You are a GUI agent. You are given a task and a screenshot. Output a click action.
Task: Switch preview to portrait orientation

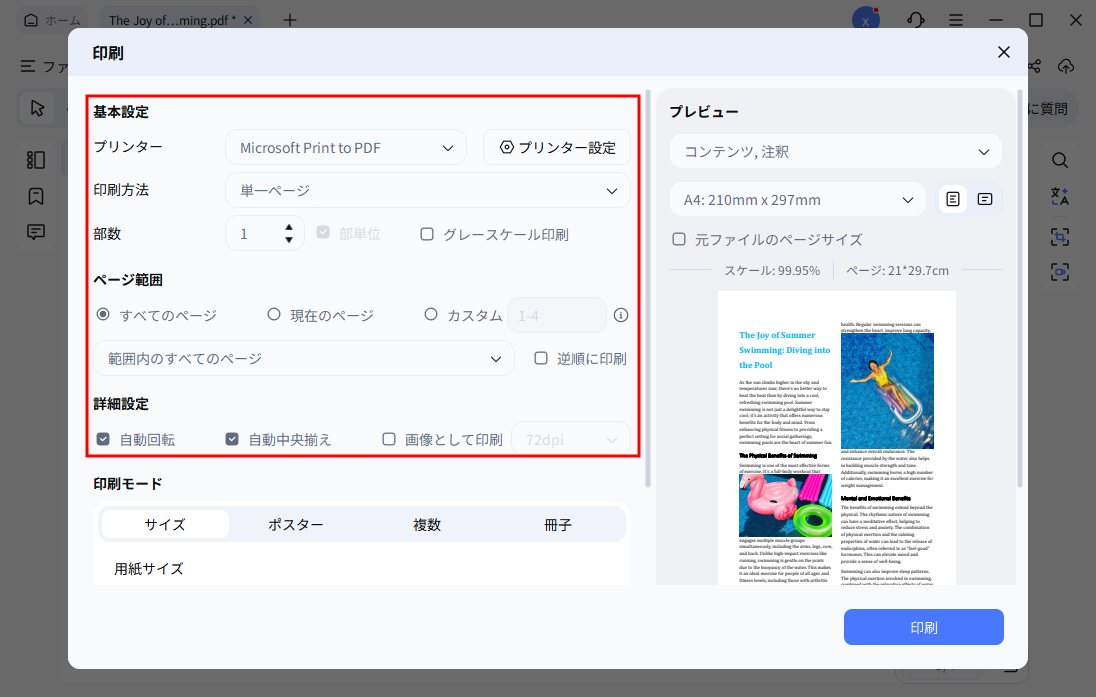[x=952, y=198]
